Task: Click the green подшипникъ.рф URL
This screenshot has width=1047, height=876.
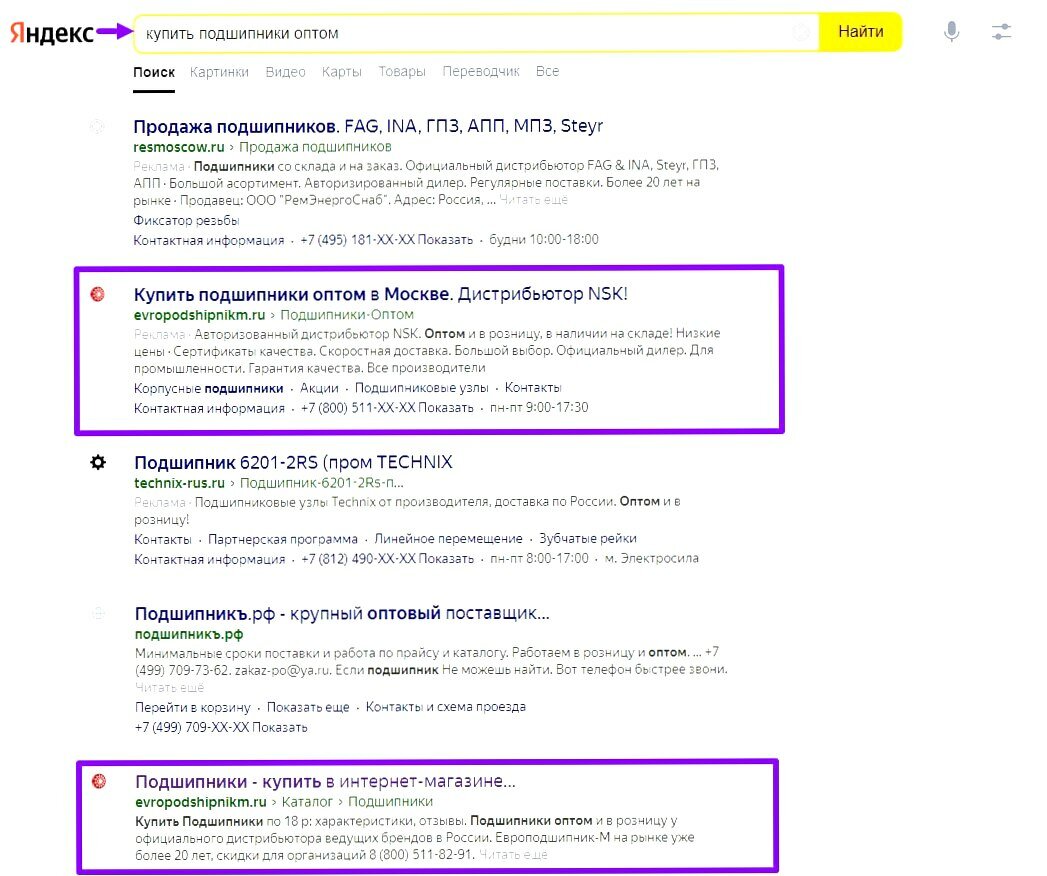Action: (x=189, y=634)
